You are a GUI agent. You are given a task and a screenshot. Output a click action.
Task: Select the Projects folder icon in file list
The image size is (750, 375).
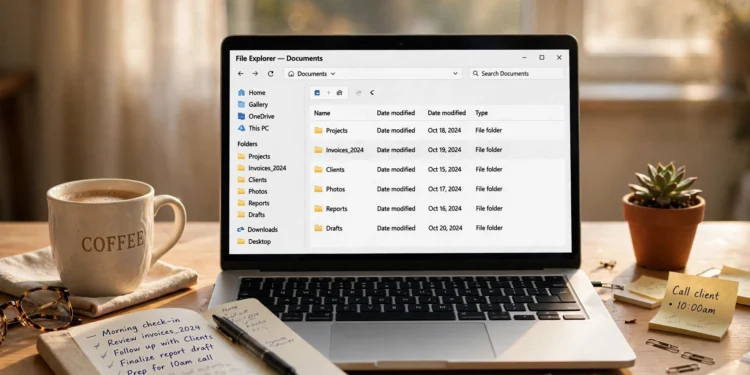318,130
